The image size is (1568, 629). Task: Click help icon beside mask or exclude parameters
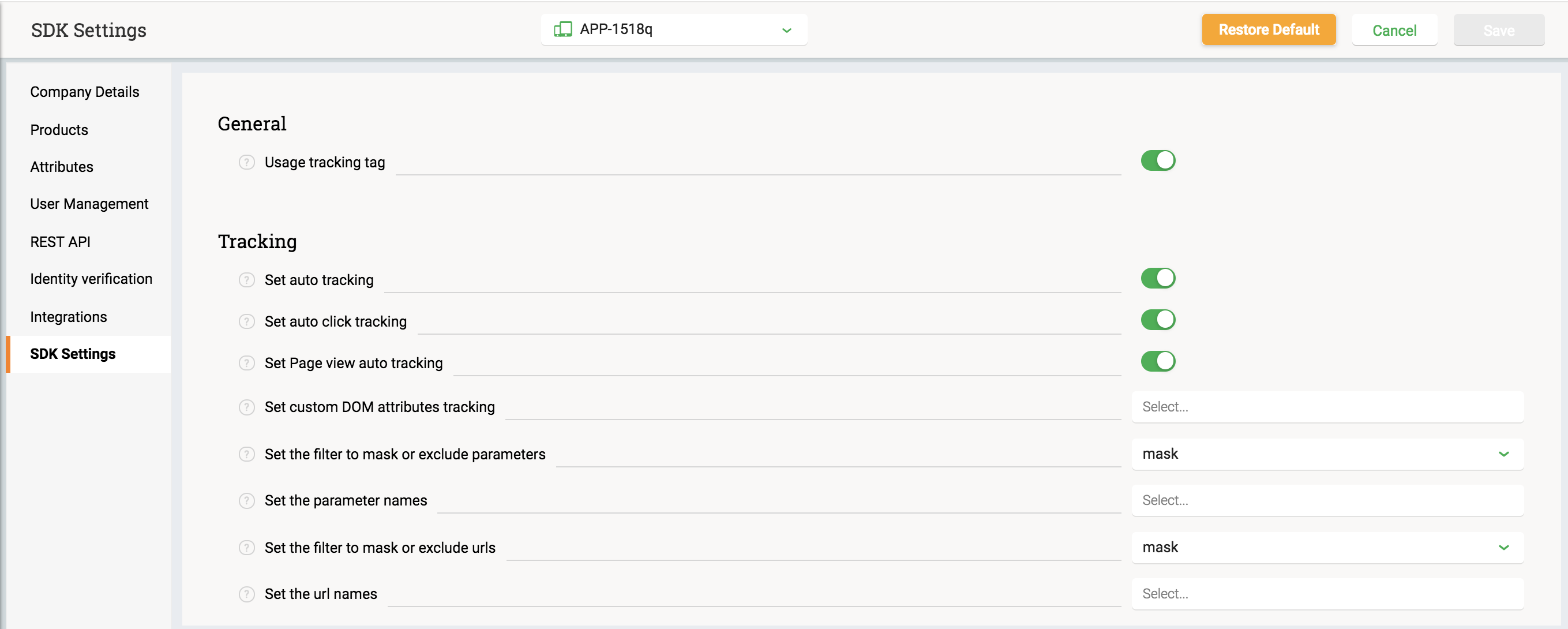pos(246,454)
